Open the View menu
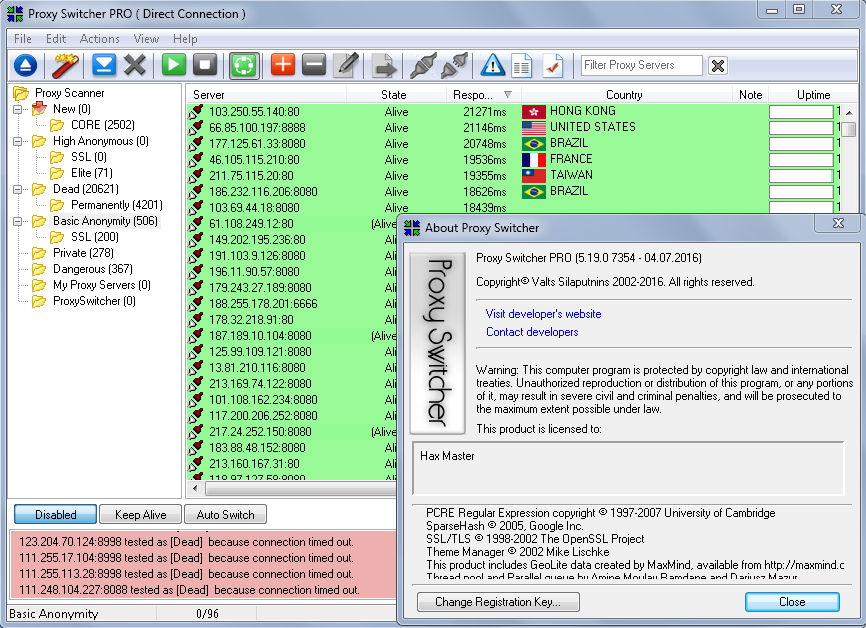The image size is (866, 628). (x=146, y=38)
